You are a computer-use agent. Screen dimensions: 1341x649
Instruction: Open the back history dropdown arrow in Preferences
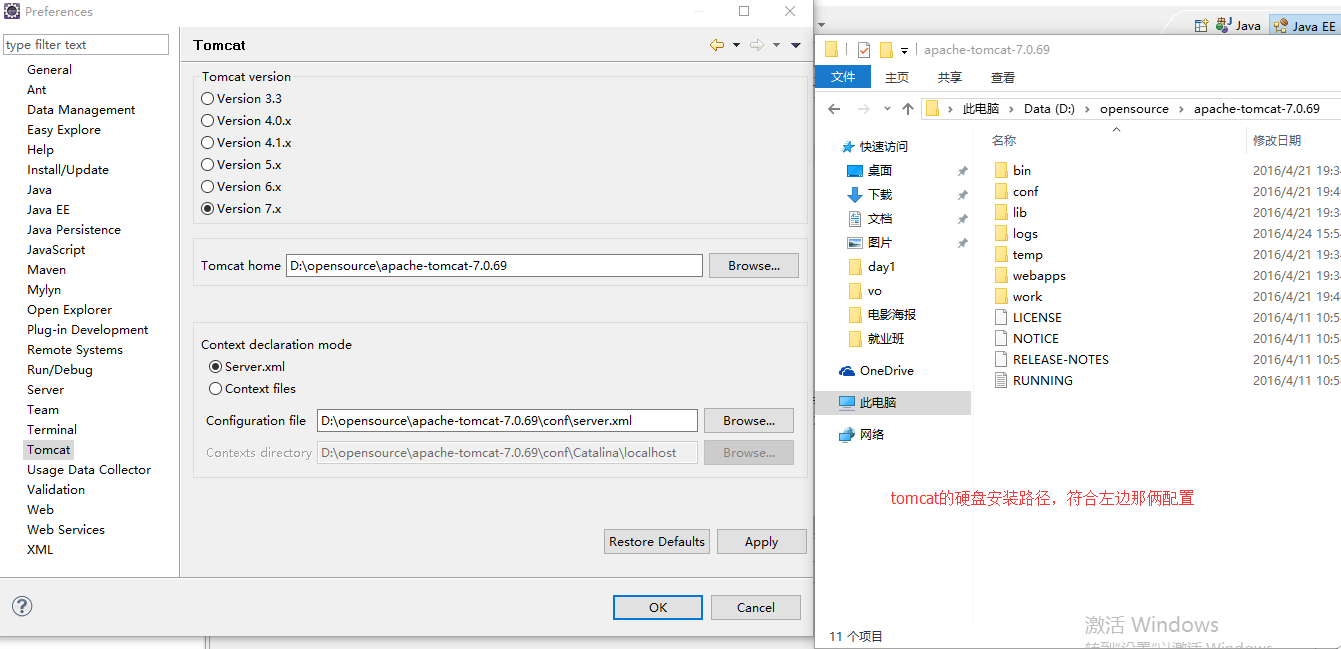click(x=736, y=45)
